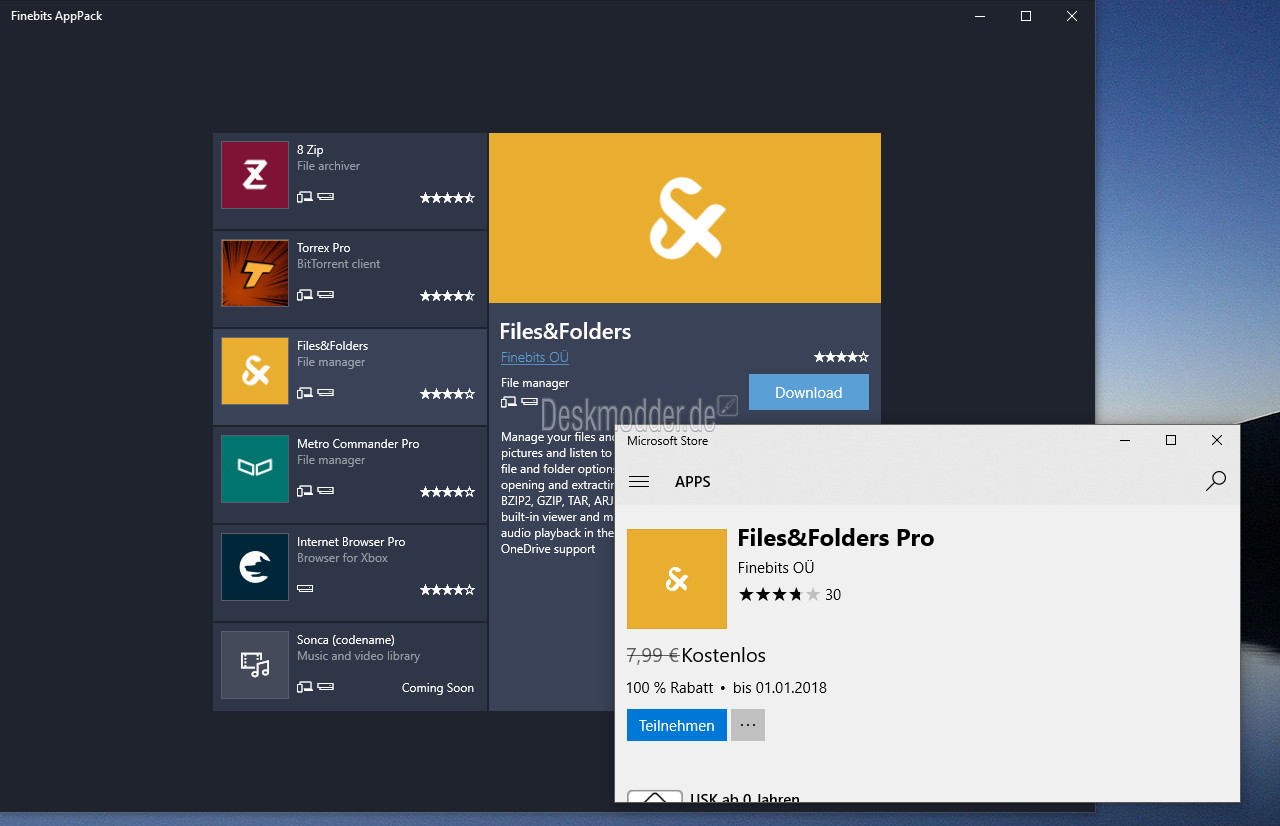The image size is (1280, 826).
Task: Select the APPS heading in Microsoft Store
Action: [693, 482]
